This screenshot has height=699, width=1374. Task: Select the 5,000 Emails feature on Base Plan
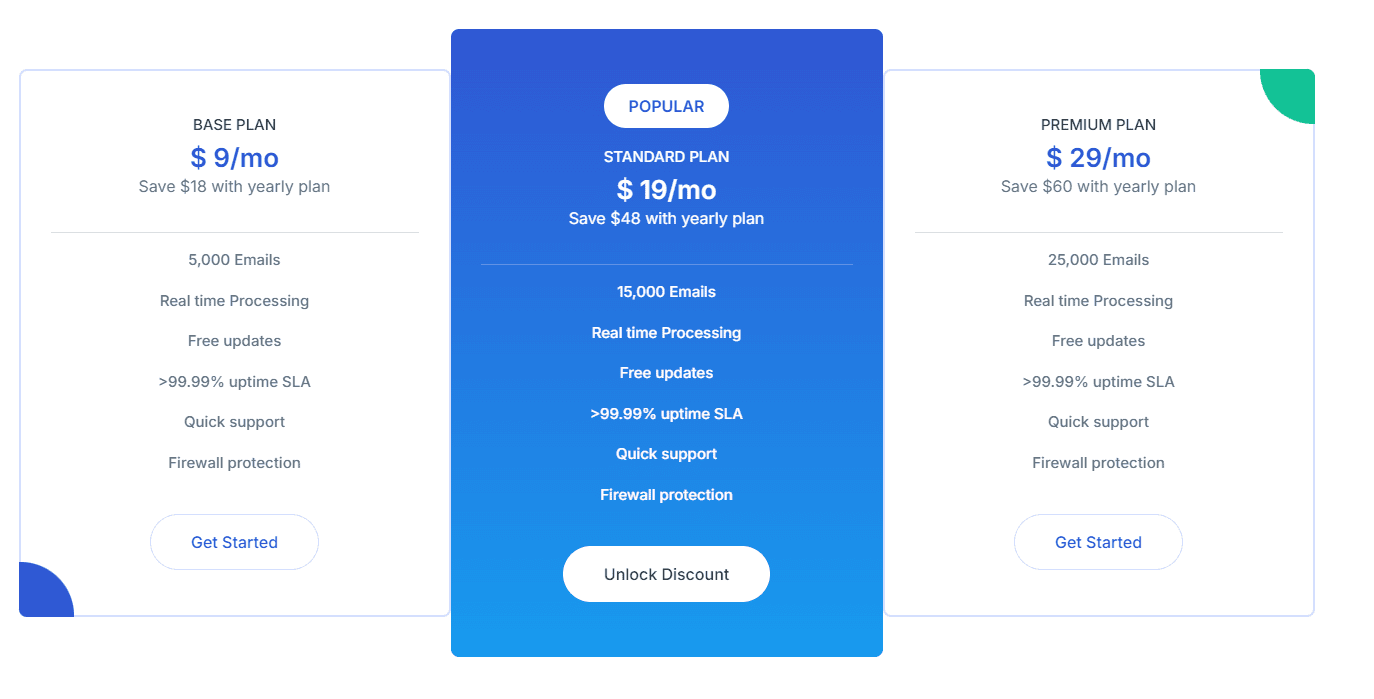[x=234, y=259]
